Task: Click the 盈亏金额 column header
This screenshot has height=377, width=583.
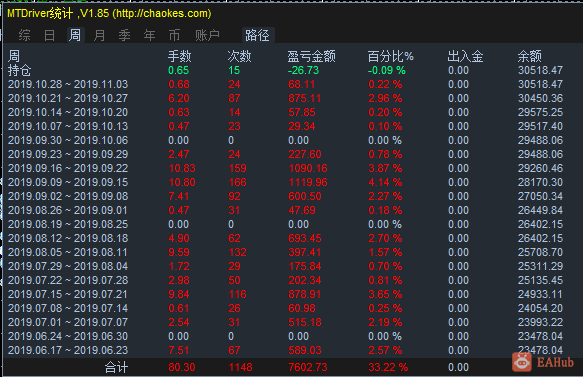Action: coord(311,57)
